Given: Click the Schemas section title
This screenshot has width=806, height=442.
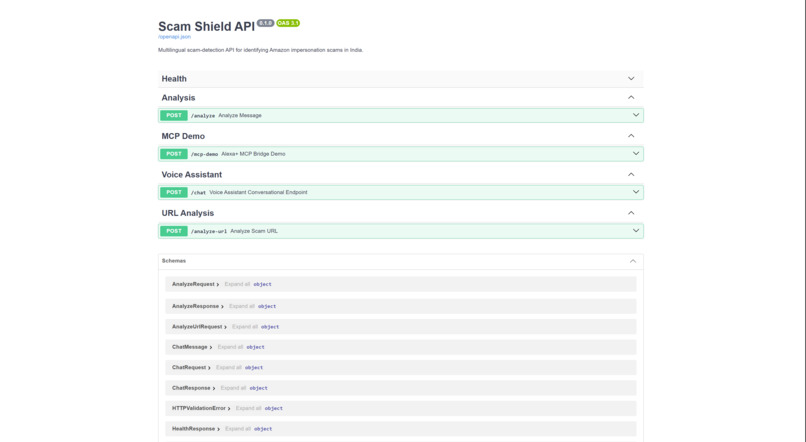Looking at the screenshot, I should 174,261.
